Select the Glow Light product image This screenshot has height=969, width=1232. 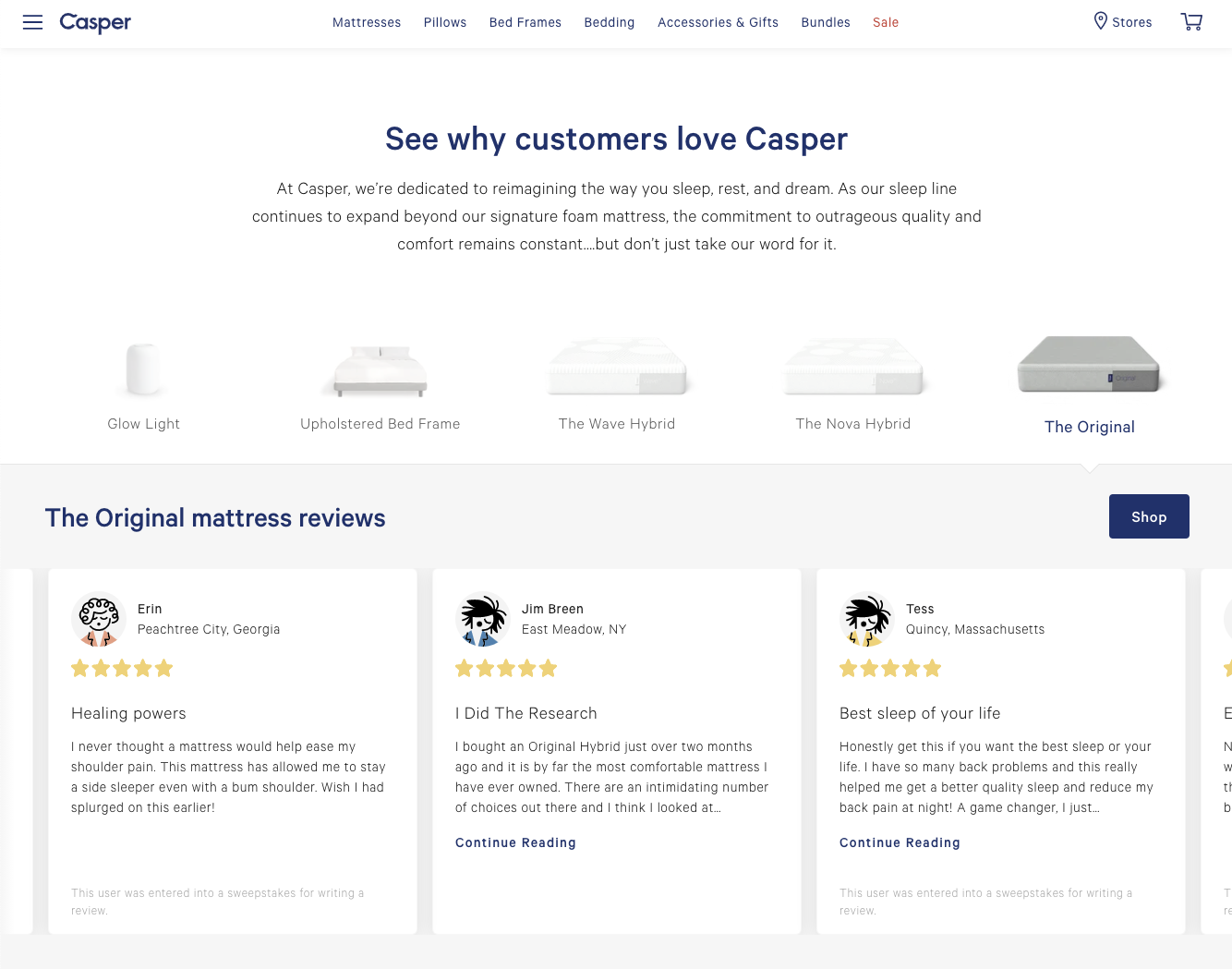144,369
